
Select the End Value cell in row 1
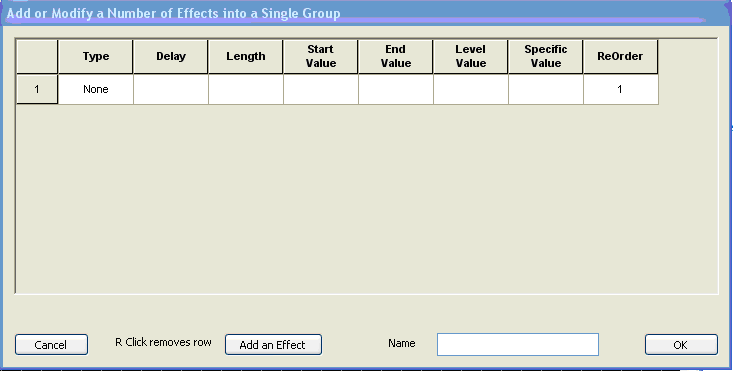click(x=395, y=89)
